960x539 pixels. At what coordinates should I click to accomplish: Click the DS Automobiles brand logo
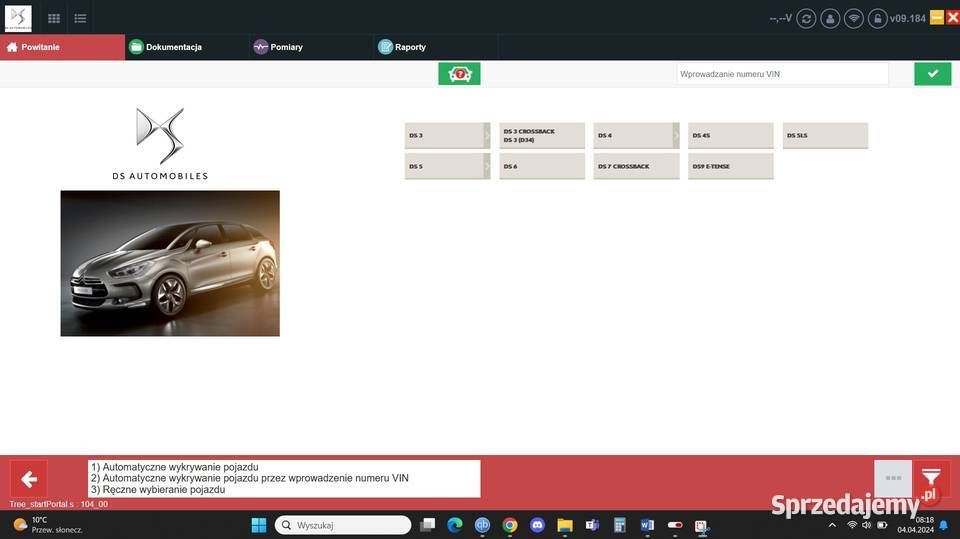click(160, 144)
